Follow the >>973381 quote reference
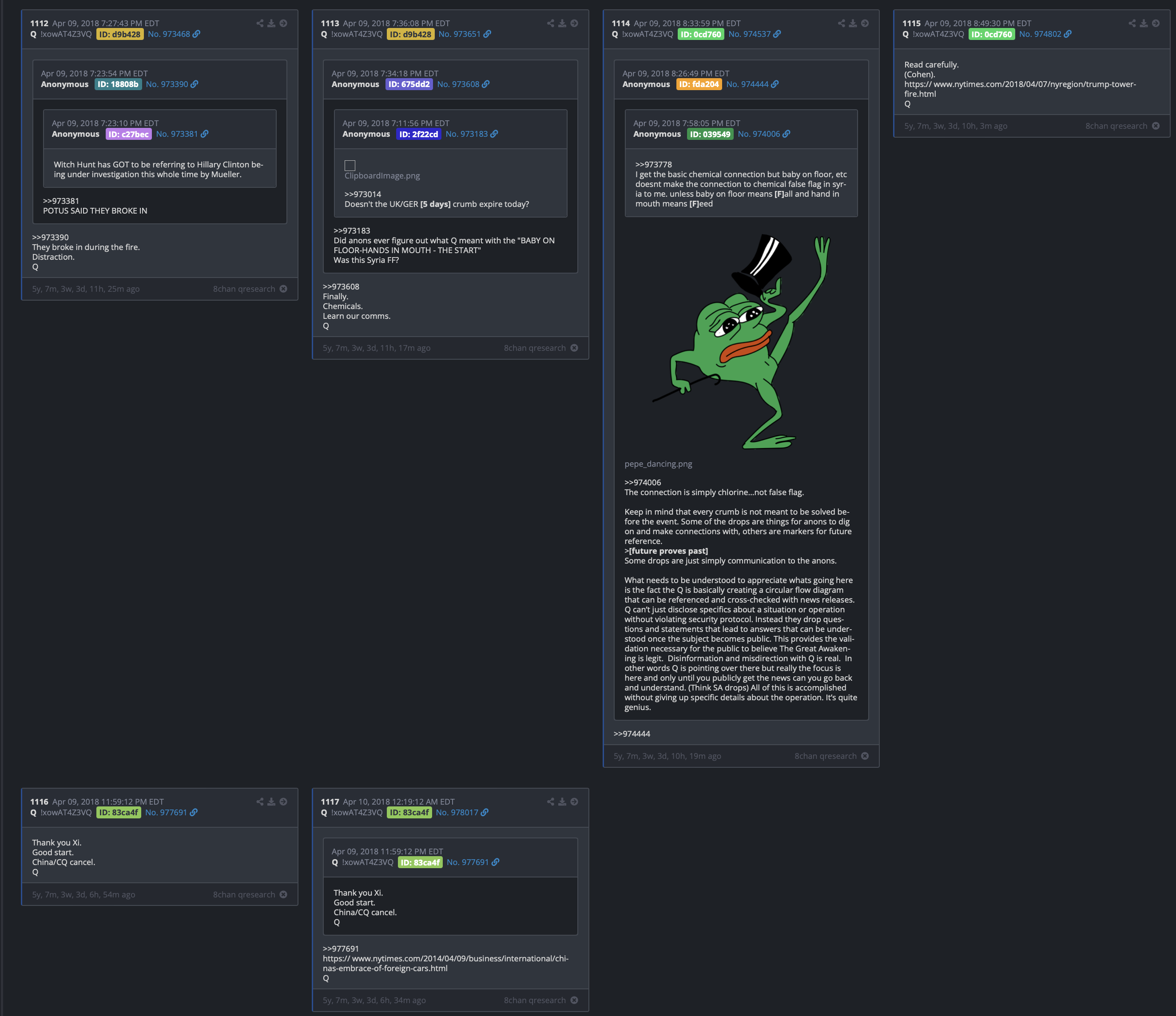 pyautogui.click(x=61, y=201)
